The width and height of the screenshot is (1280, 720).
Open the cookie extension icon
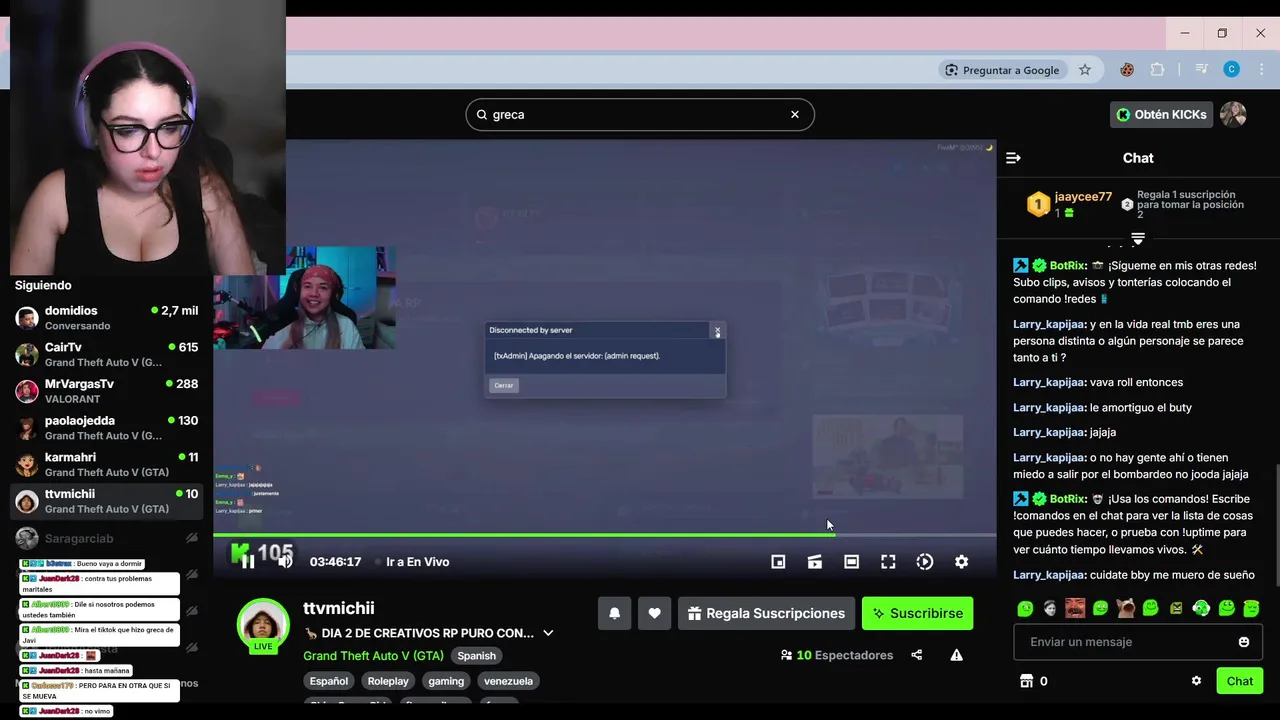1127,69
